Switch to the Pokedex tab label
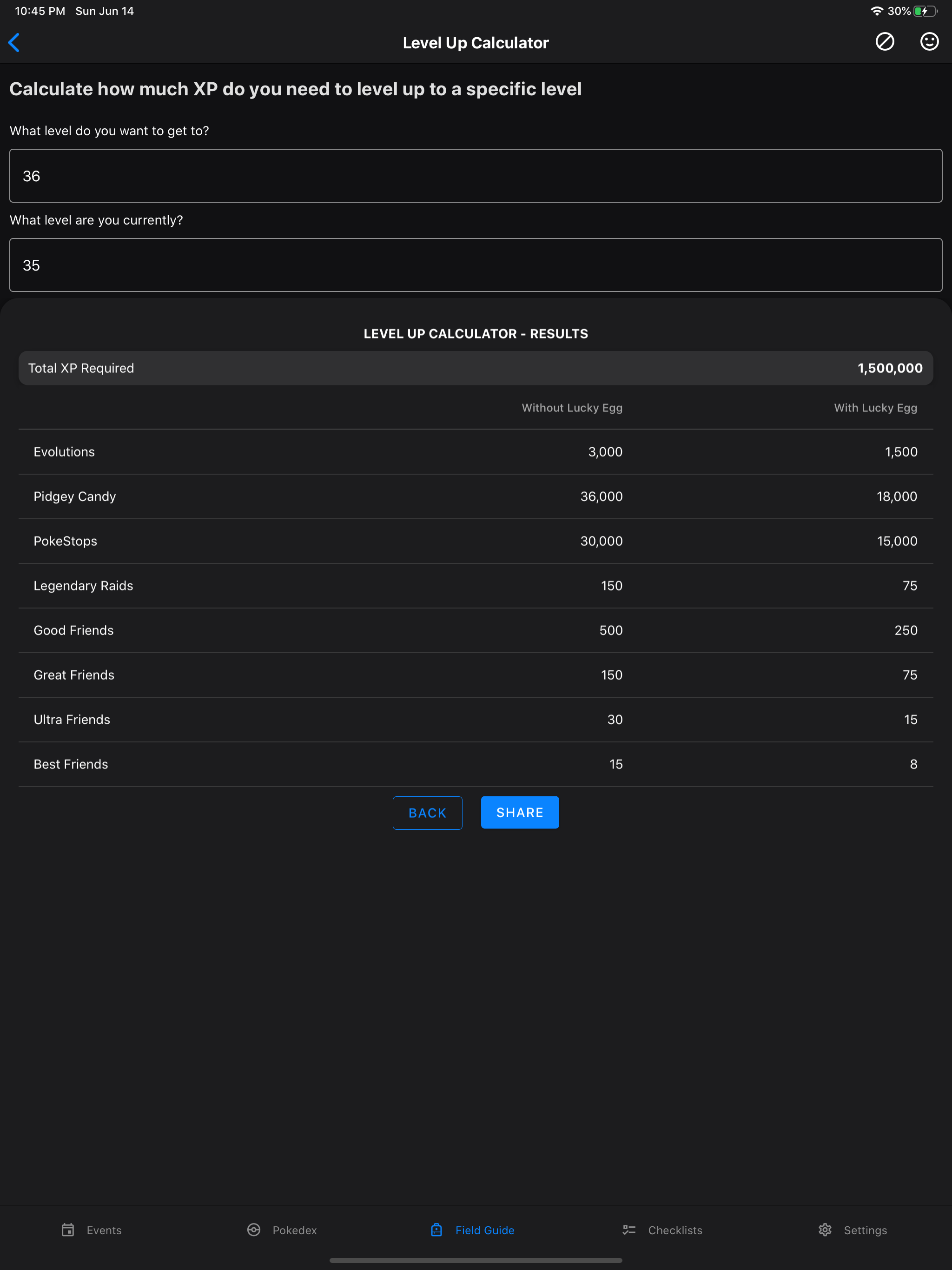Image resolution: width=952 pixels, height=1270 pixels. point(295,1230)
